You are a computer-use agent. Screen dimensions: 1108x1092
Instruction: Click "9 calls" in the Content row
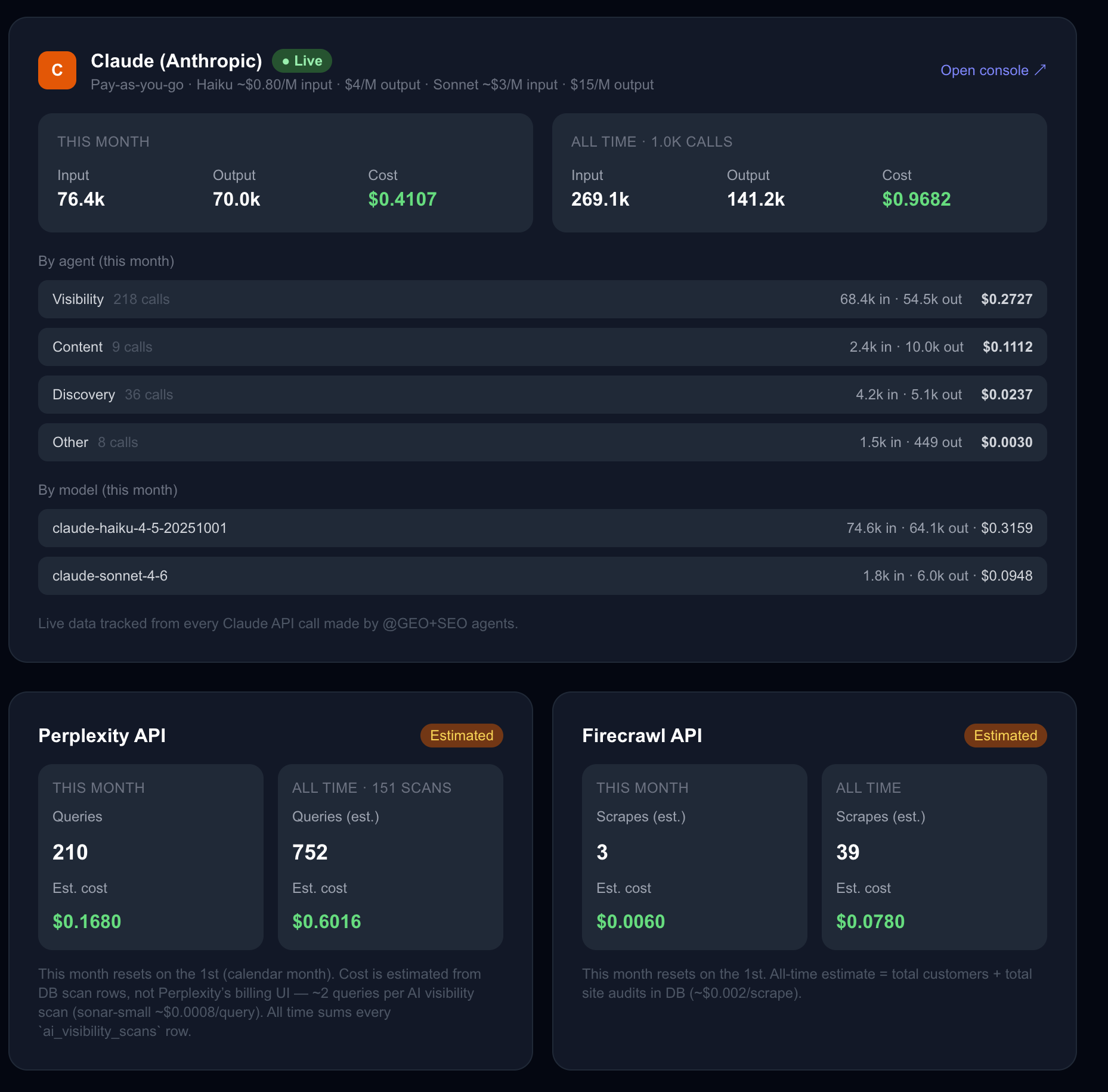tap(132, 347)
